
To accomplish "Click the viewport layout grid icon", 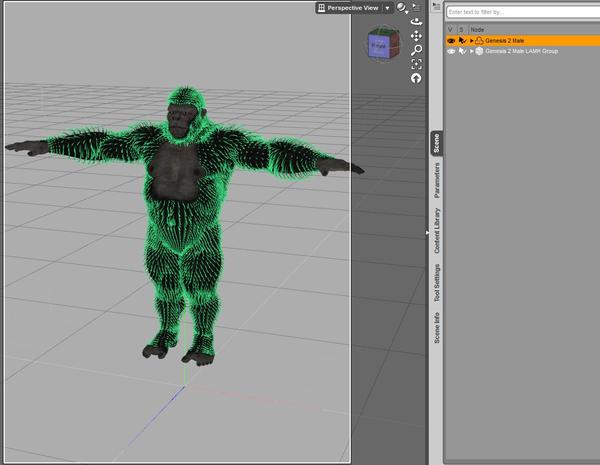I will click(321, 8).
